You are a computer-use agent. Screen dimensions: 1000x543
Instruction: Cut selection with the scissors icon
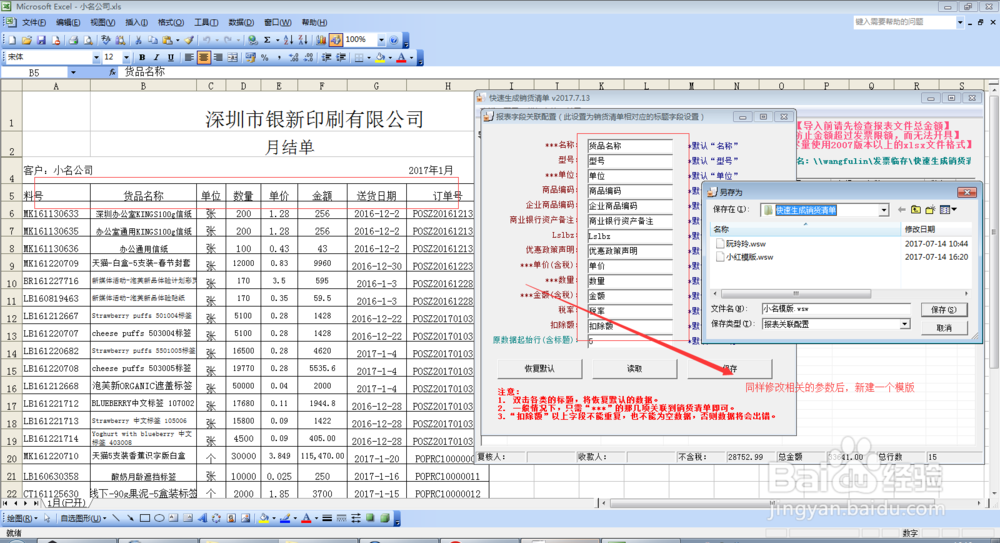click(x=138, y=40)
